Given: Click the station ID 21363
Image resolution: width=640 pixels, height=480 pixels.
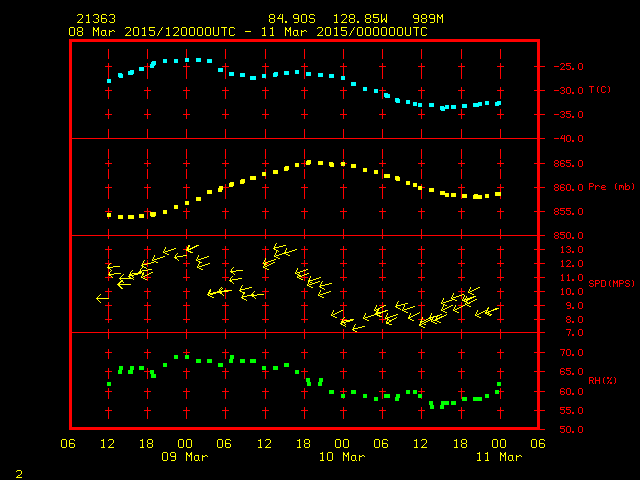Looking at the screenshot, I should point(96,19).
